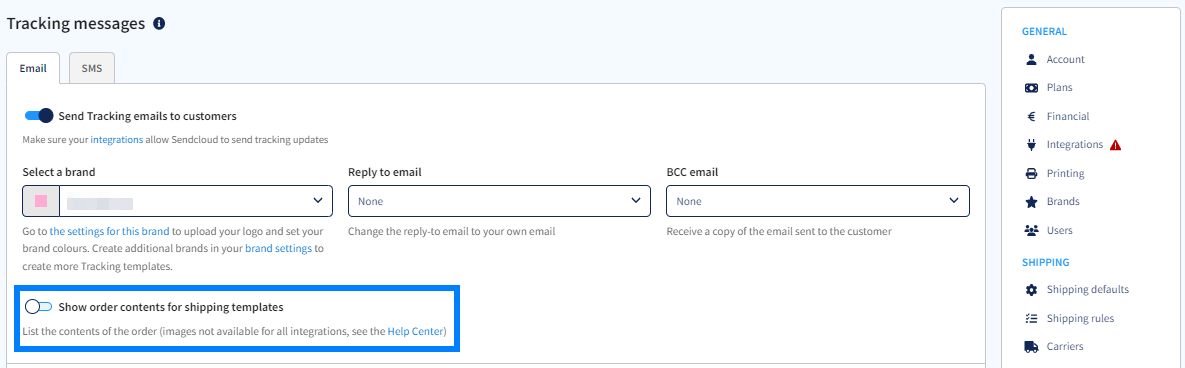The height and width of the screenshot is (368, 1185).
Task: Open Users via the group icon
Action: pos(1031,230)
